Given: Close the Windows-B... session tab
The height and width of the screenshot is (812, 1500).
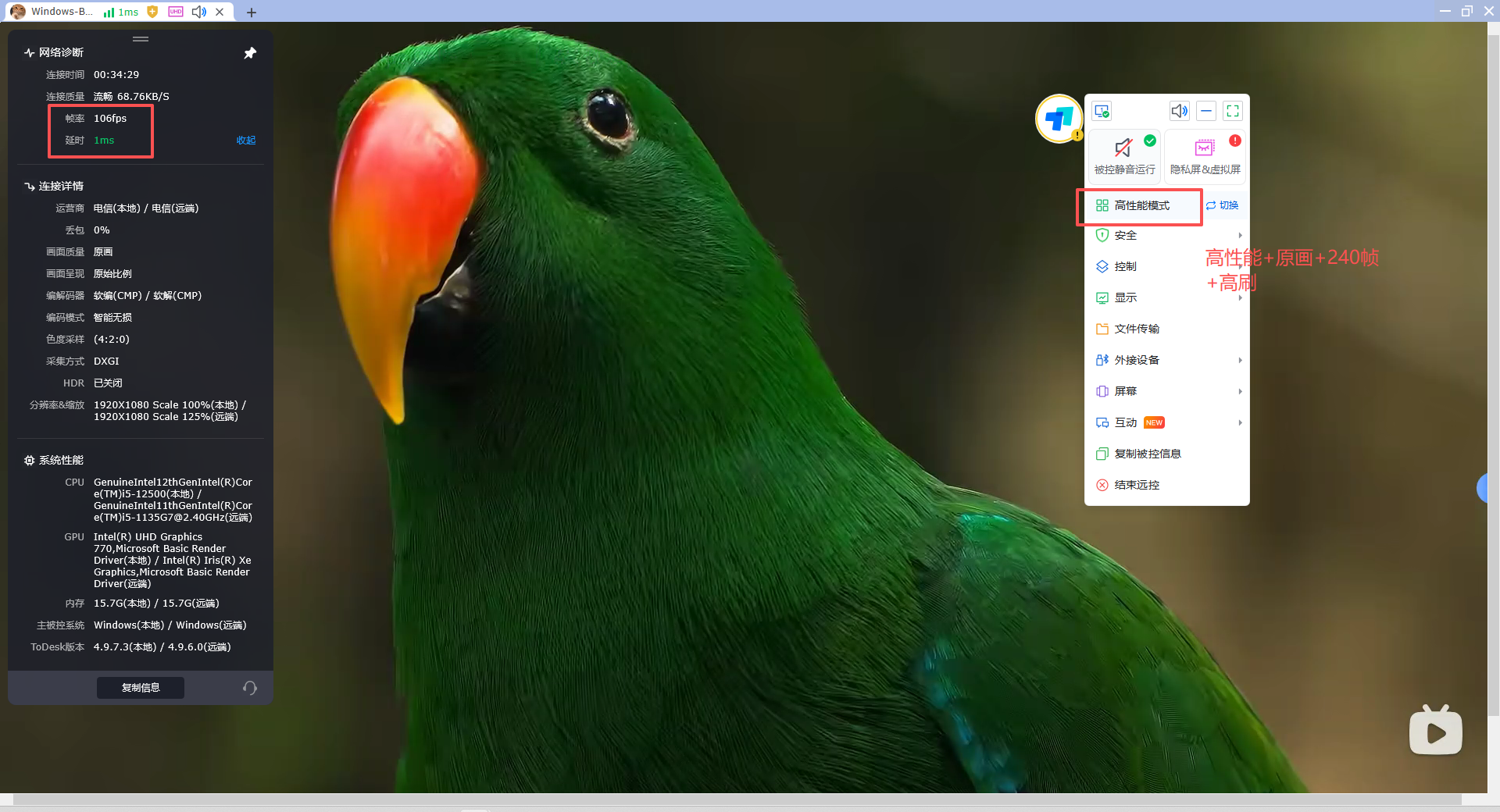Looking at the screenshot, I should [x=220, y=12].
